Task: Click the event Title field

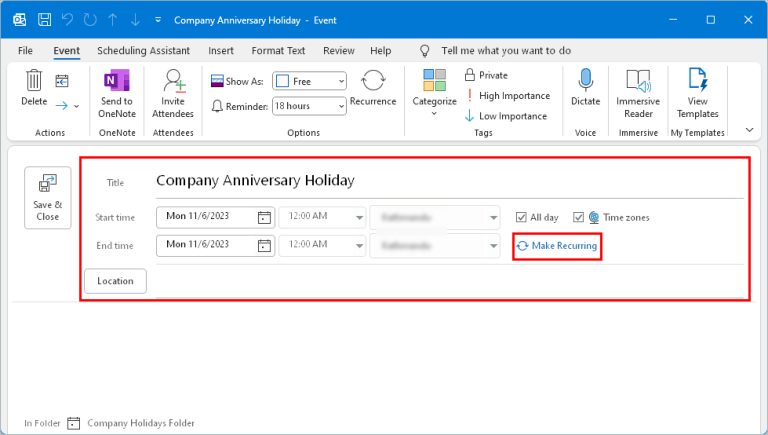Action: point(450,180)
